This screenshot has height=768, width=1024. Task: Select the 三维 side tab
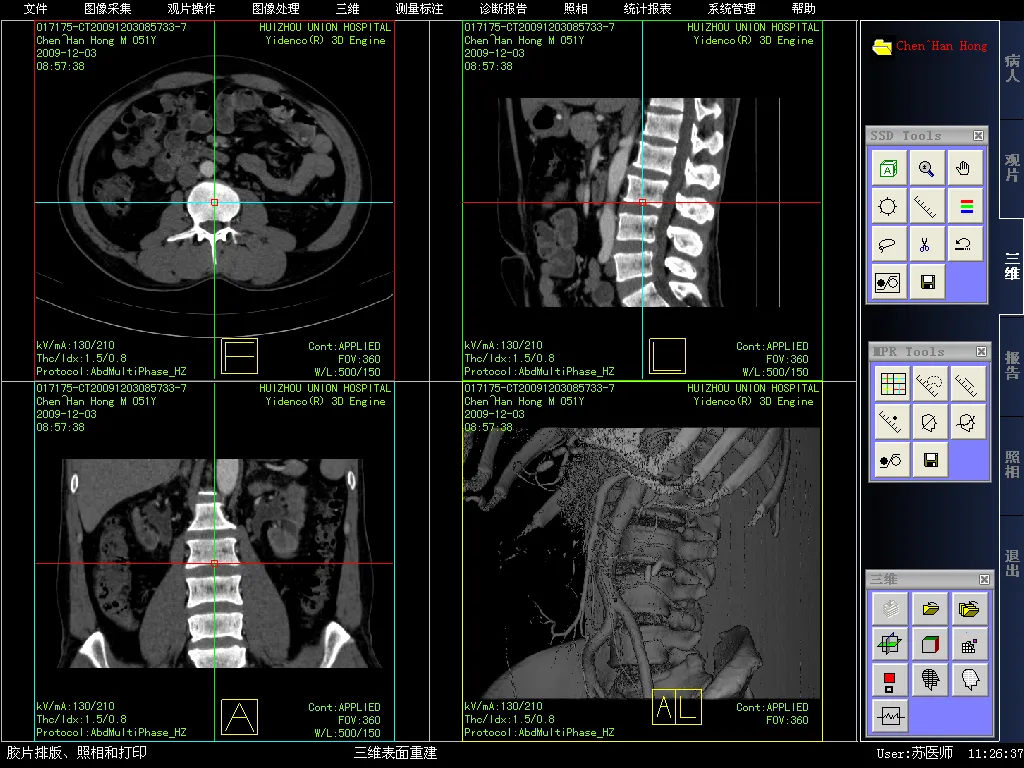[x=1012, y=266]
